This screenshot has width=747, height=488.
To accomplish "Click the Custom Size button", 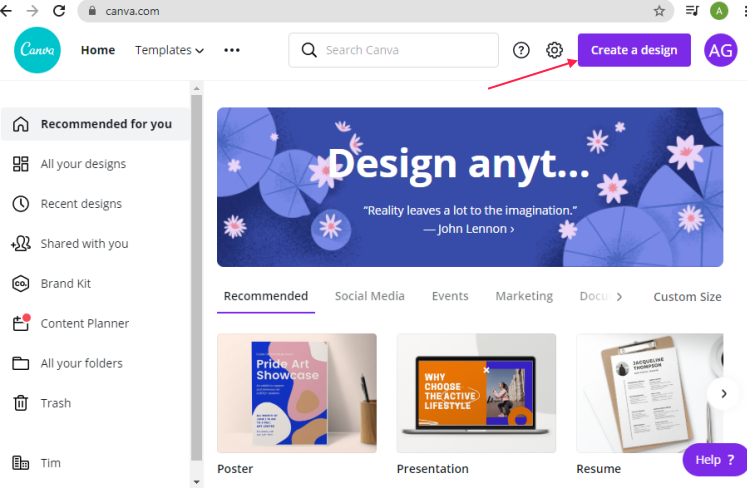I will coord(687,297).
